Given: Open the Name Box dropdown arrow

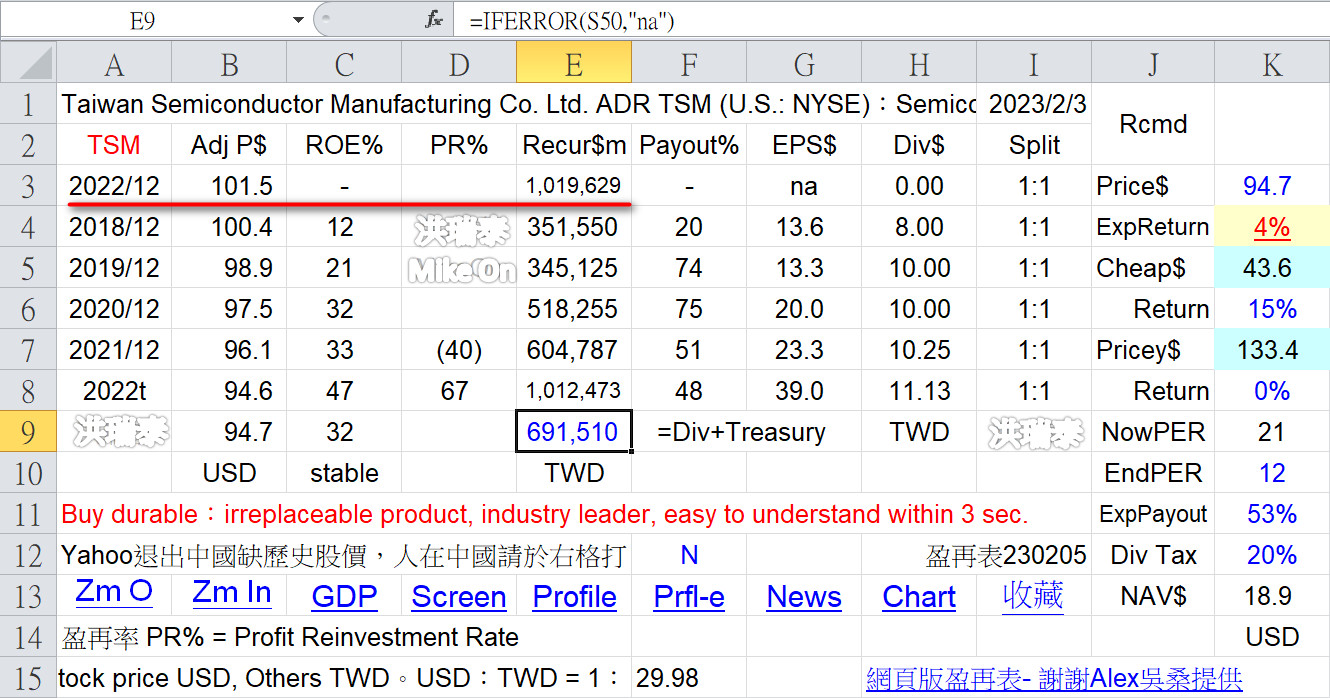Looking at the screenshot, I should pos(298,20).
